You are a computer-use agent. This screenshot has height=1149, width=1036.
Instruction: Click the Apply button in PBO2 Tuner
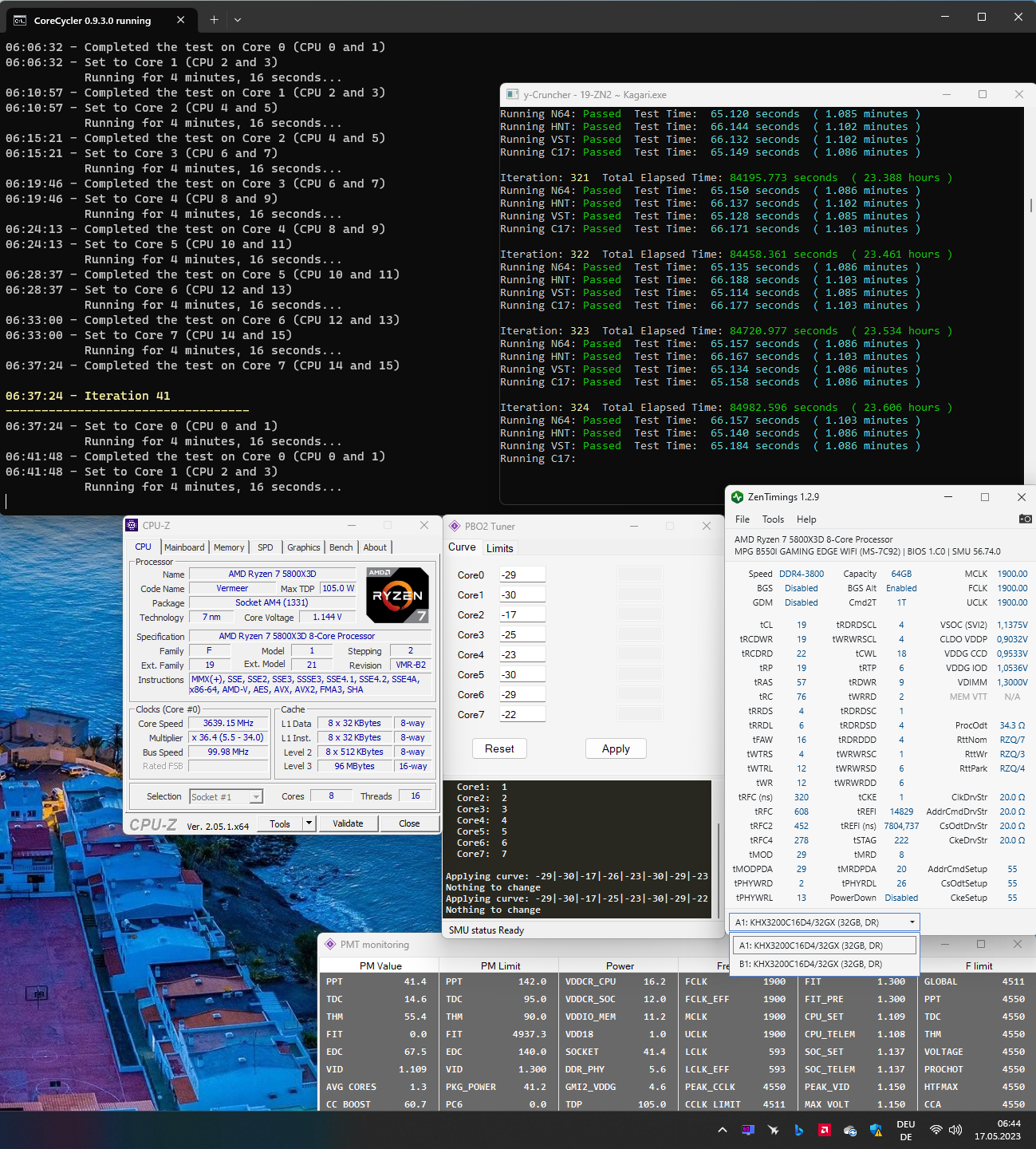coord(616,748)
